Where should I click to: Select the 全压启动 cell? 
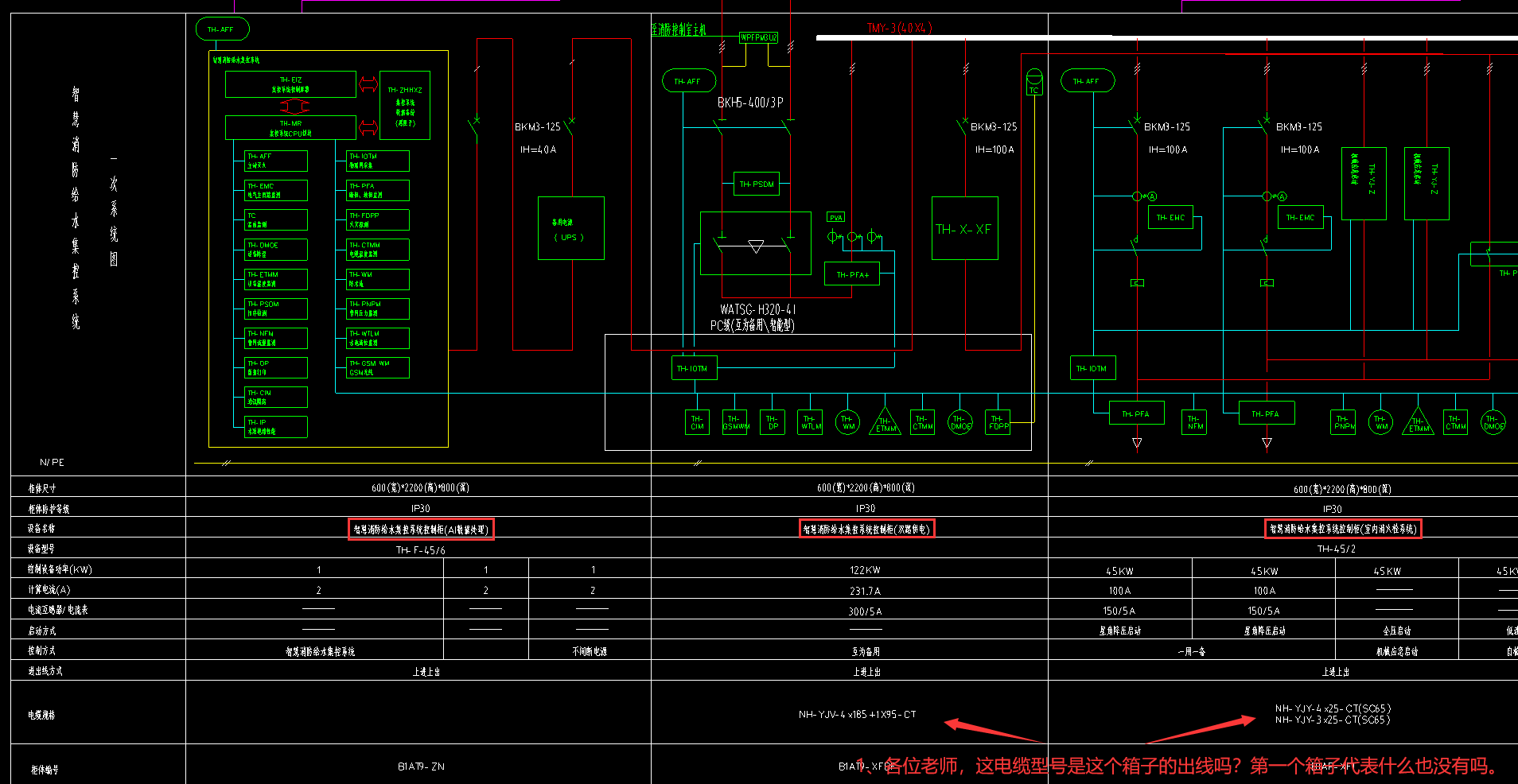click(x=1397, y=631)
